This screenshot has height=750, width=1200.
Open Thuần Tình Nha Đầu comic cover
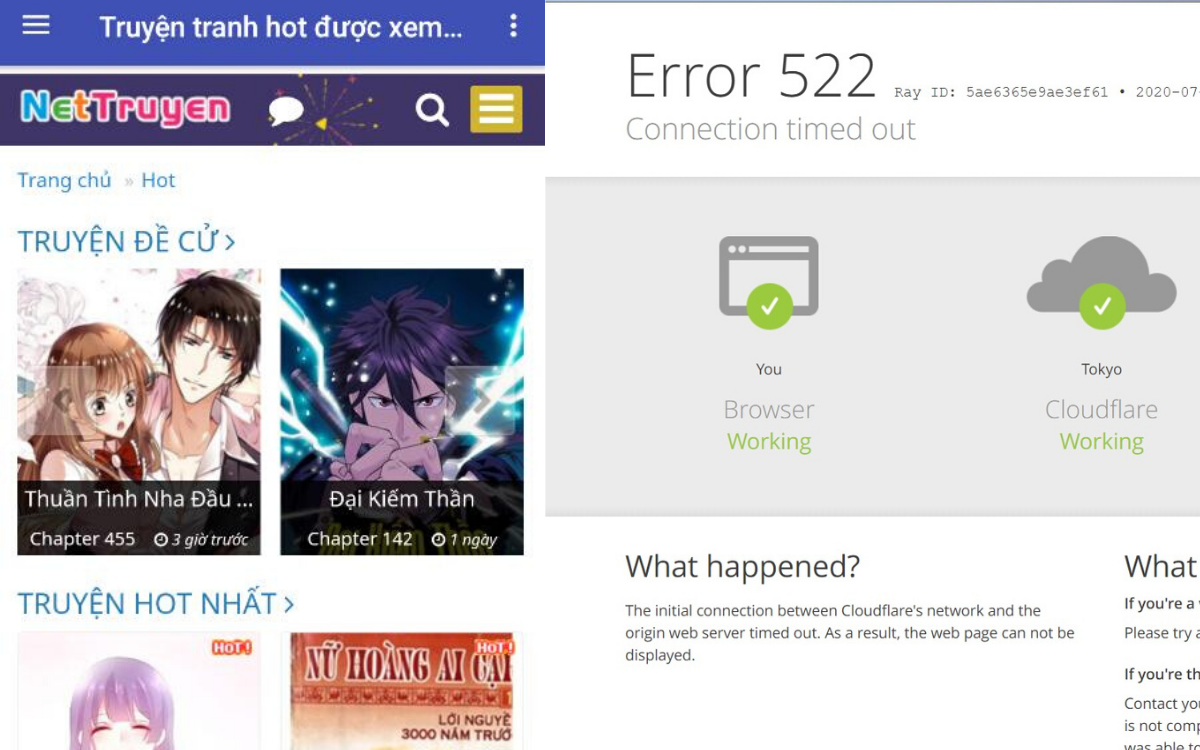tap(139, 380)
